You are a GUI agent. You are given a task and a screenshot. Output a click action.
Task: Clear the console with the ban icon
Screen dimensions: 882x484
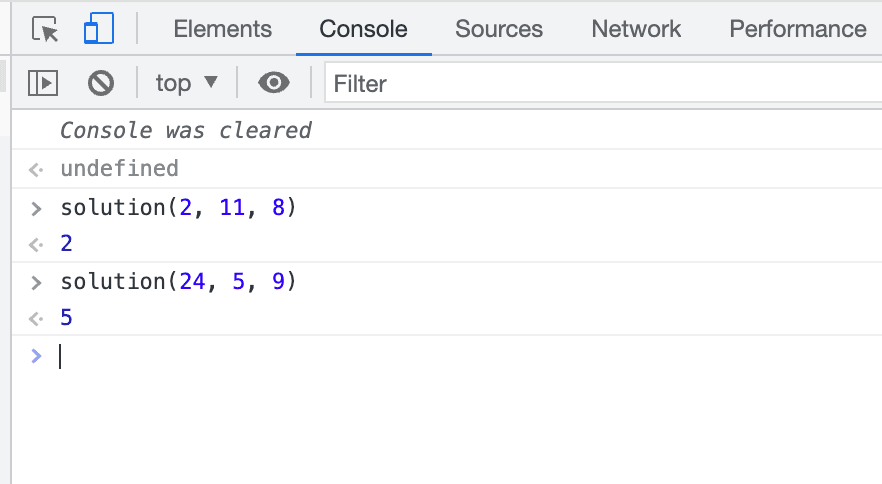point(101,83)
